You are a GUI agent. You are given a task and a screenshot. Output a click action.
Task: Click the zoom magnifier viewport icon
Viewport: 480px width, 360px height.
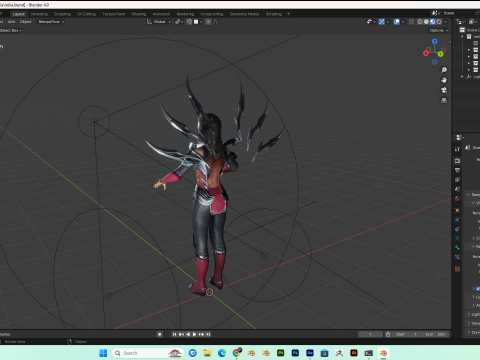coord(444,70)
